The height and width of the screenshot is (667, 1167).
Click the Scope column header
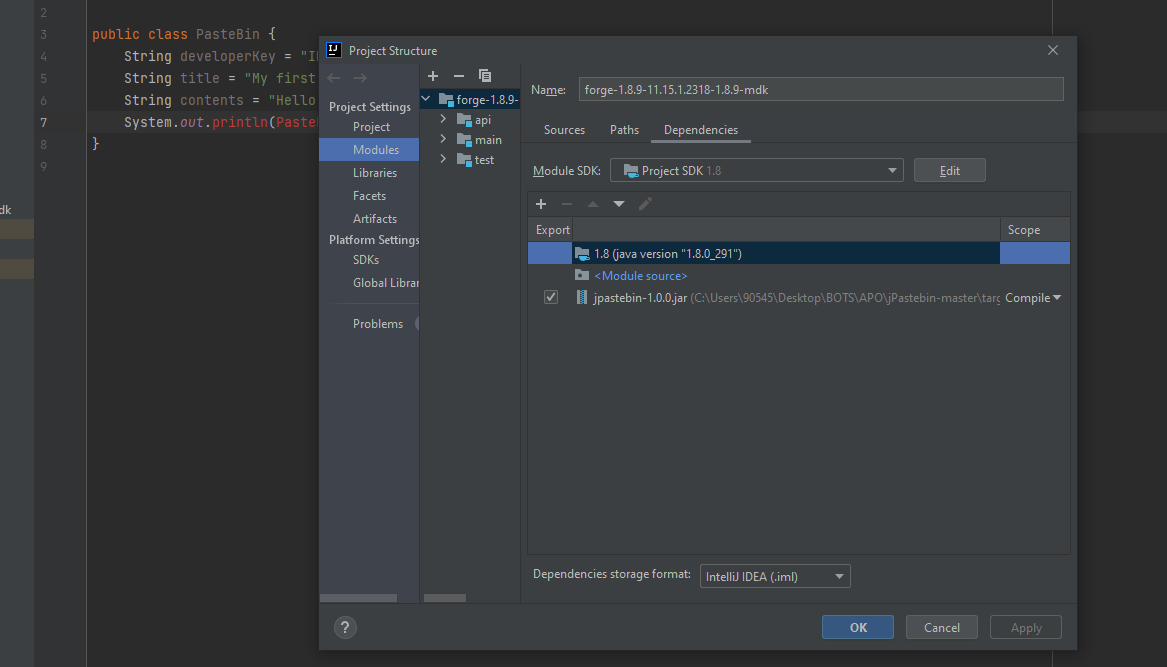[1035, 230]
